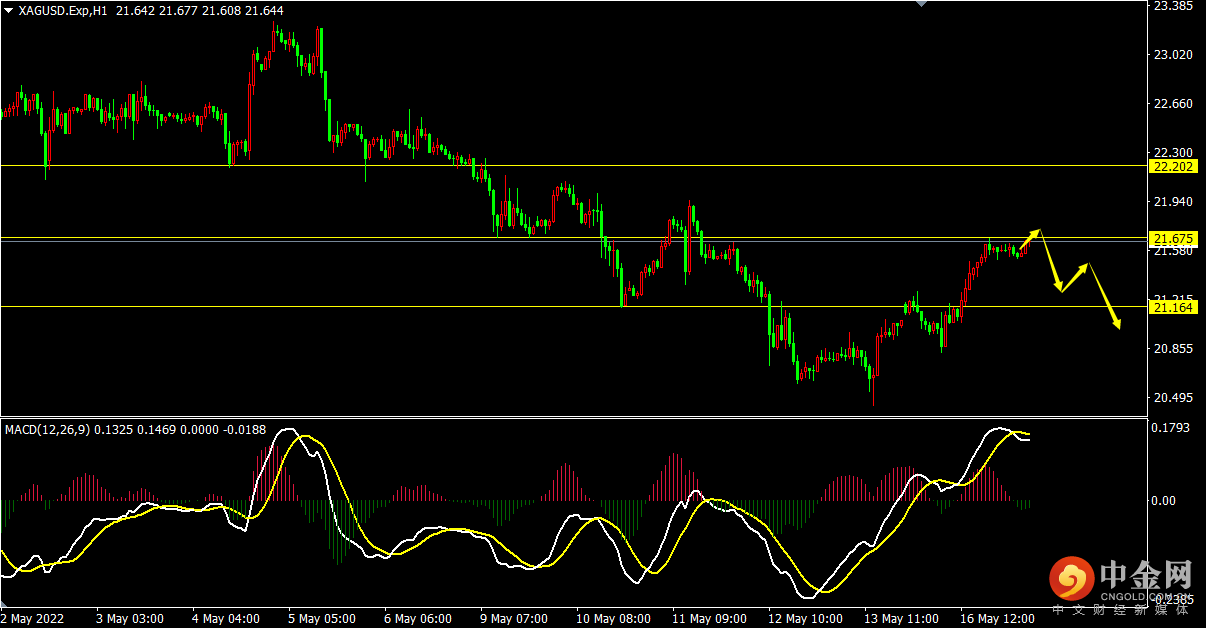Click the 22.660 value on price scale
This screenshot has width=1206, height=628.
[x=1173, y=104]
